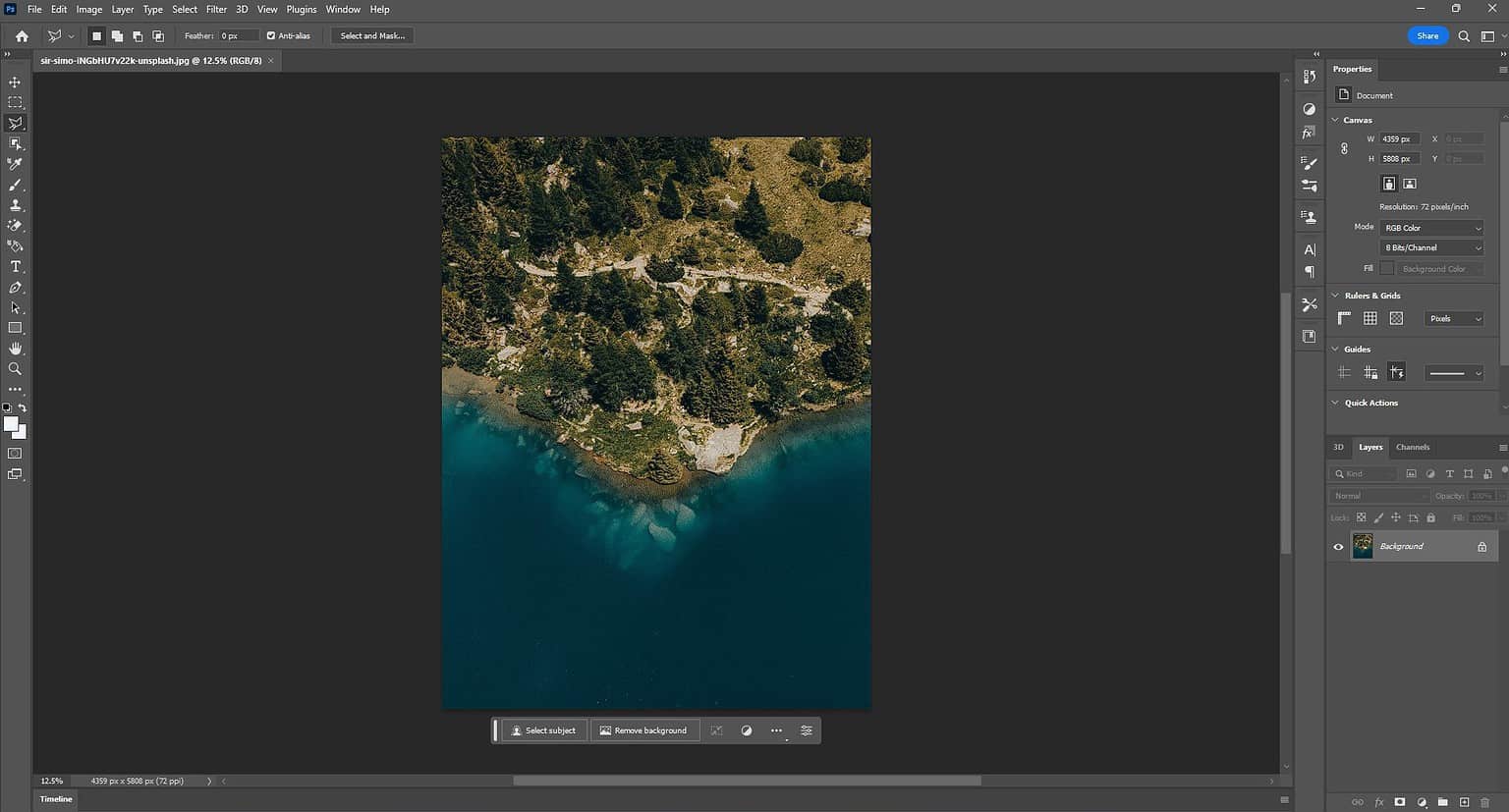1509x812 pixels.
Task: Open the 8 Bits/Channel dropdown
Action: click(1431, 248)
